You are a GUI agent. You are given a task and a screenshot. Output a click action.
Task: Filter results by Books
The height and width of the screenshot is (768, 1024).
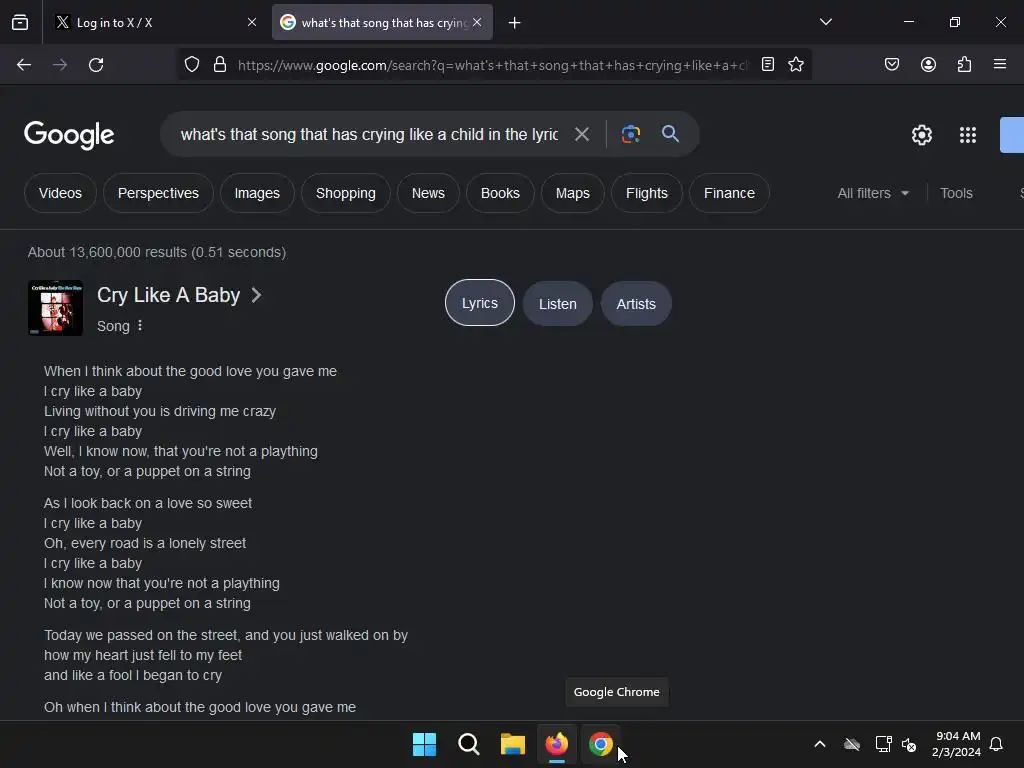(500, 193)
